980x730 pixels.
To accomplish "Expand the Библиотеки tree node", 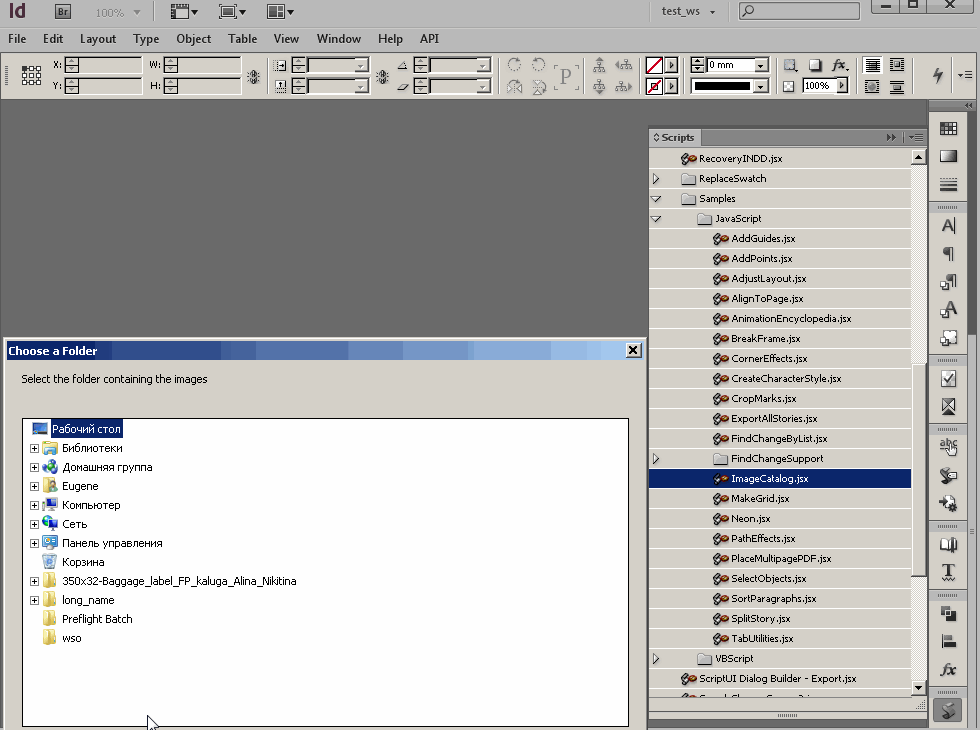I will [x=34, y=449].
